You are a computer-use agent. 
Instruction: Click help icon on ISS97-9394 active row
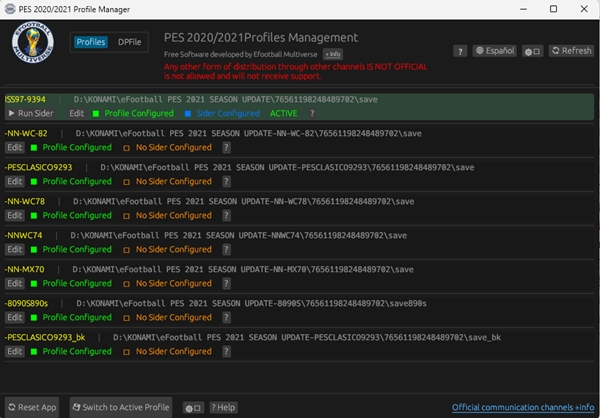click(x=311, y=114)
